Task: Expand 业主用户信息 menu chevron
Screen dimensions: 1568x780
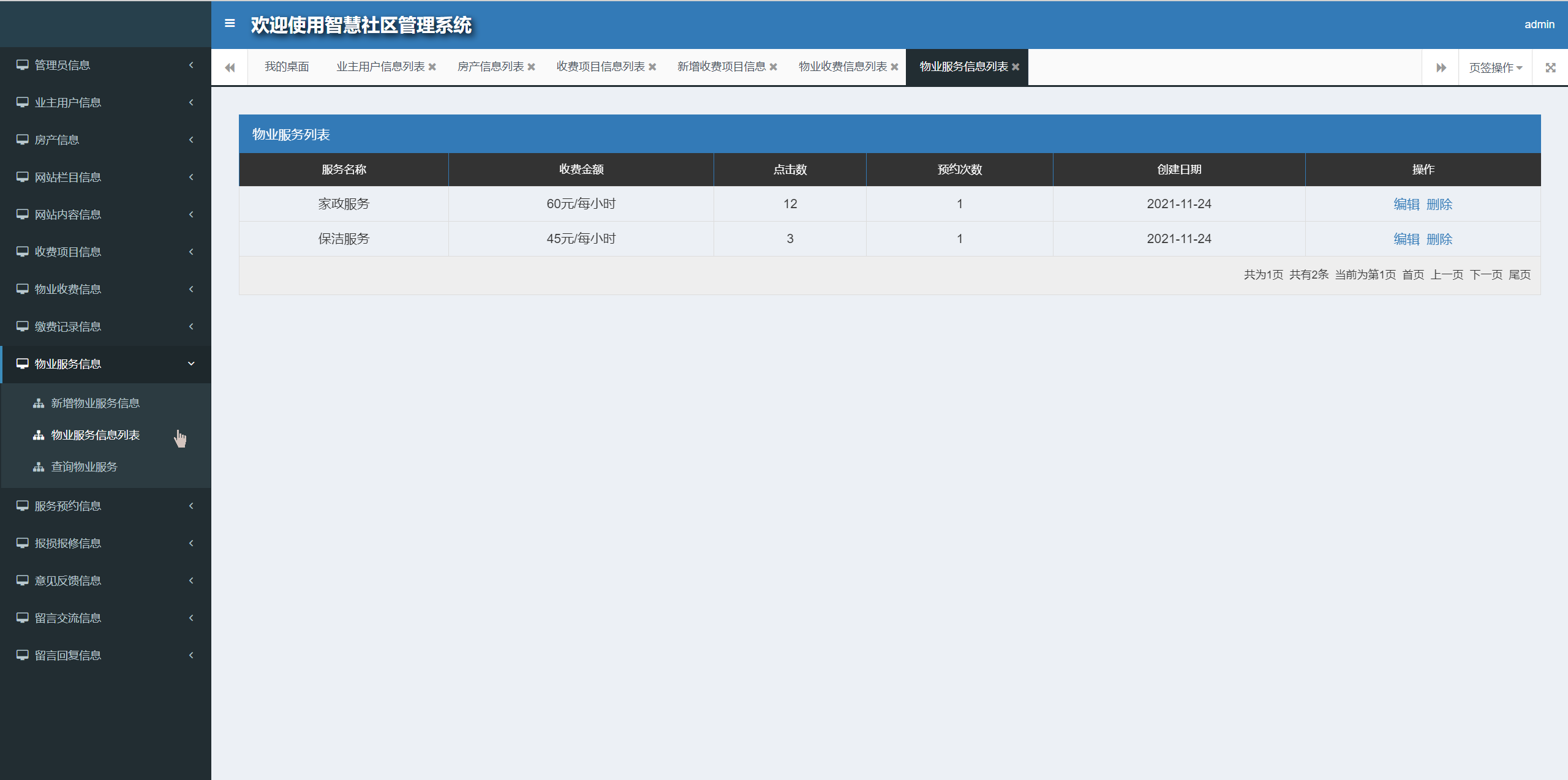Action: (191, 102)
